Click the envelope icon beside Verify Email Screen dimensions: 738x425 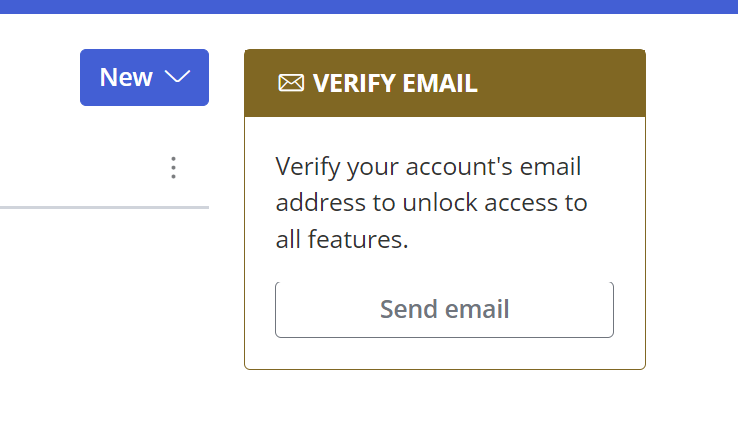pyautogui.click(x=291, y=83)
